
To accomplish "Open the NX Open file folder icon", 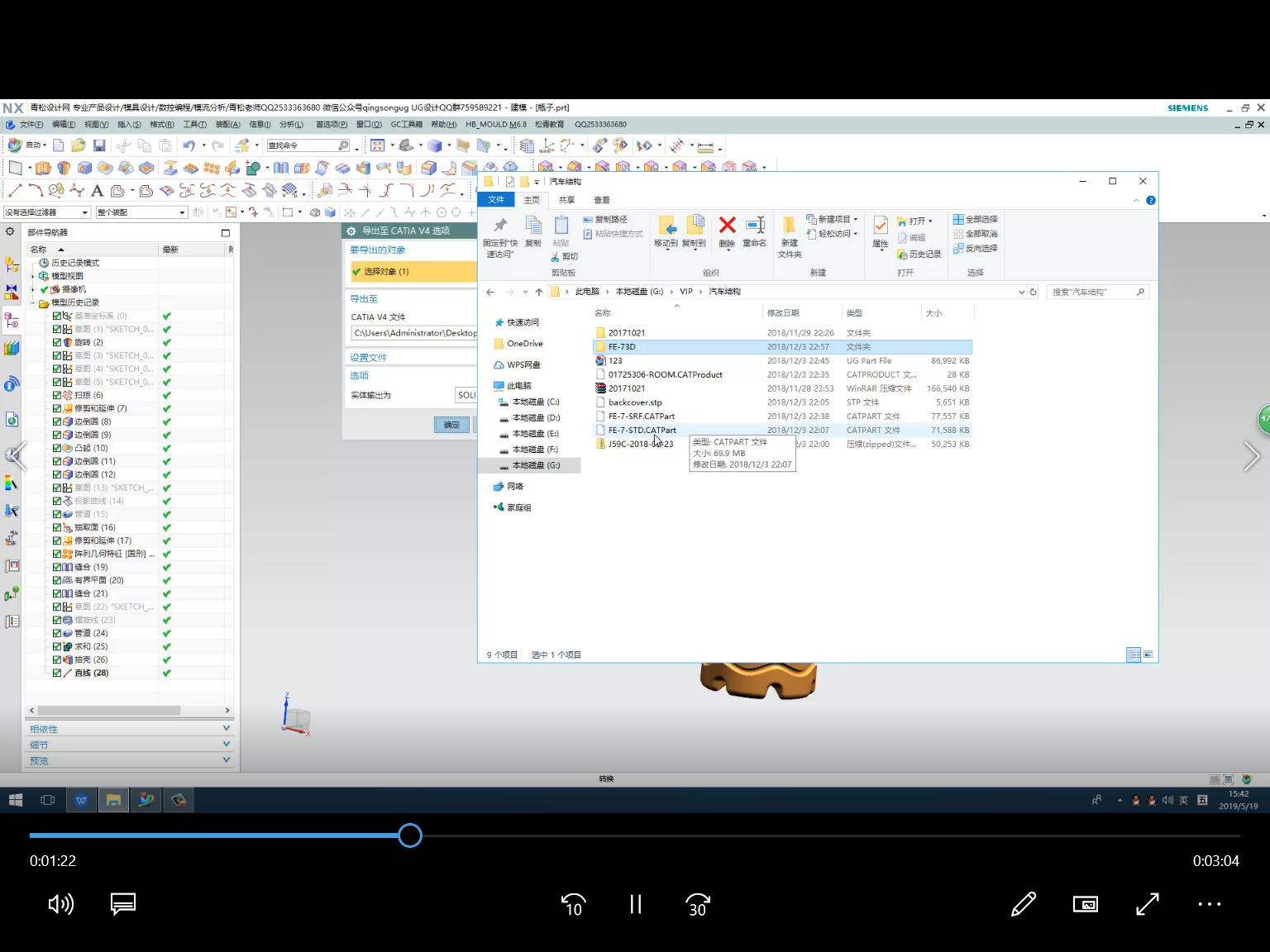I will (x=79, y=145).
